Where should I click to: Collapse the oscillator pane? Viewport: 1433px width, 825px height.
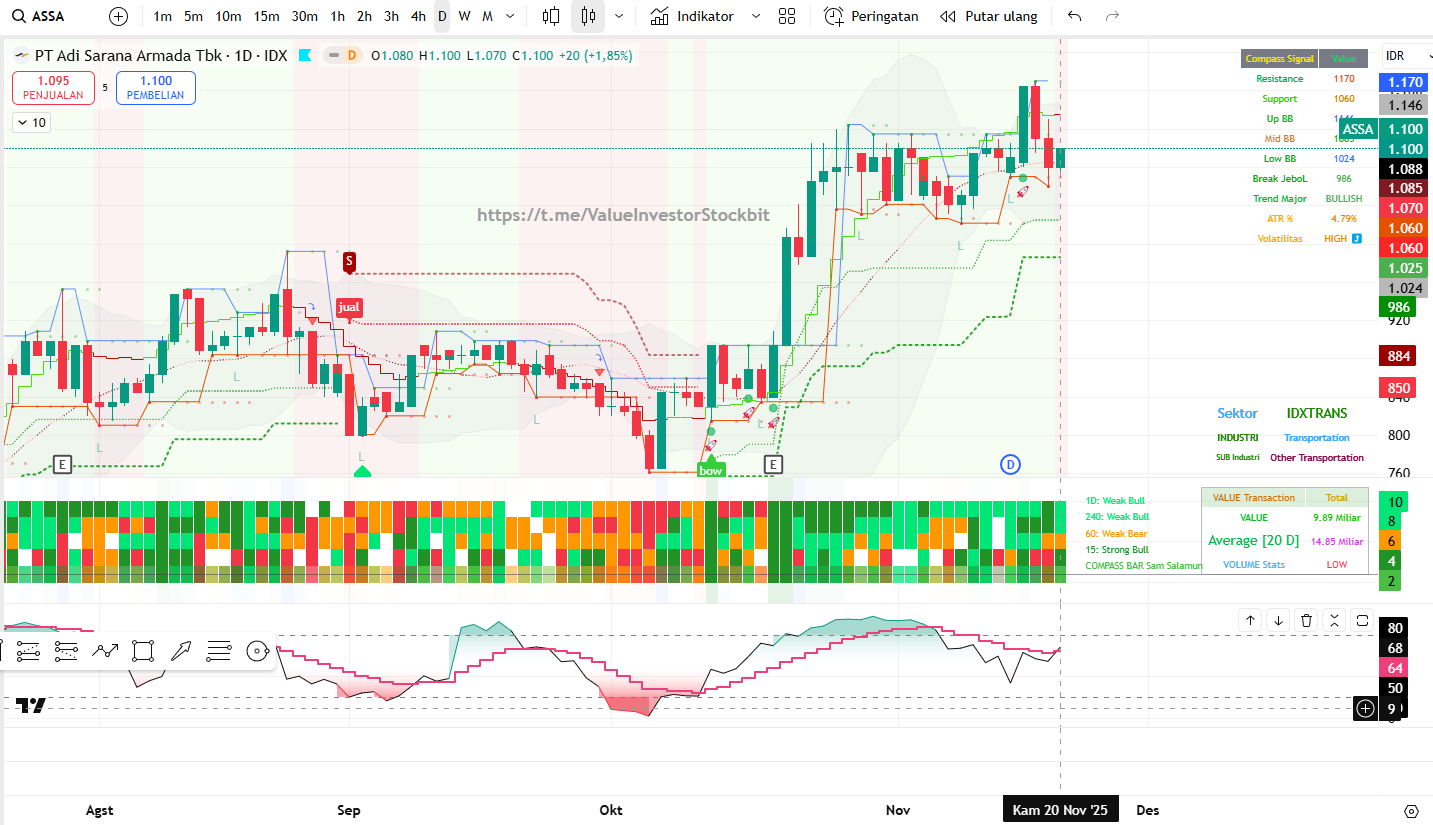tap(1334, 620)
